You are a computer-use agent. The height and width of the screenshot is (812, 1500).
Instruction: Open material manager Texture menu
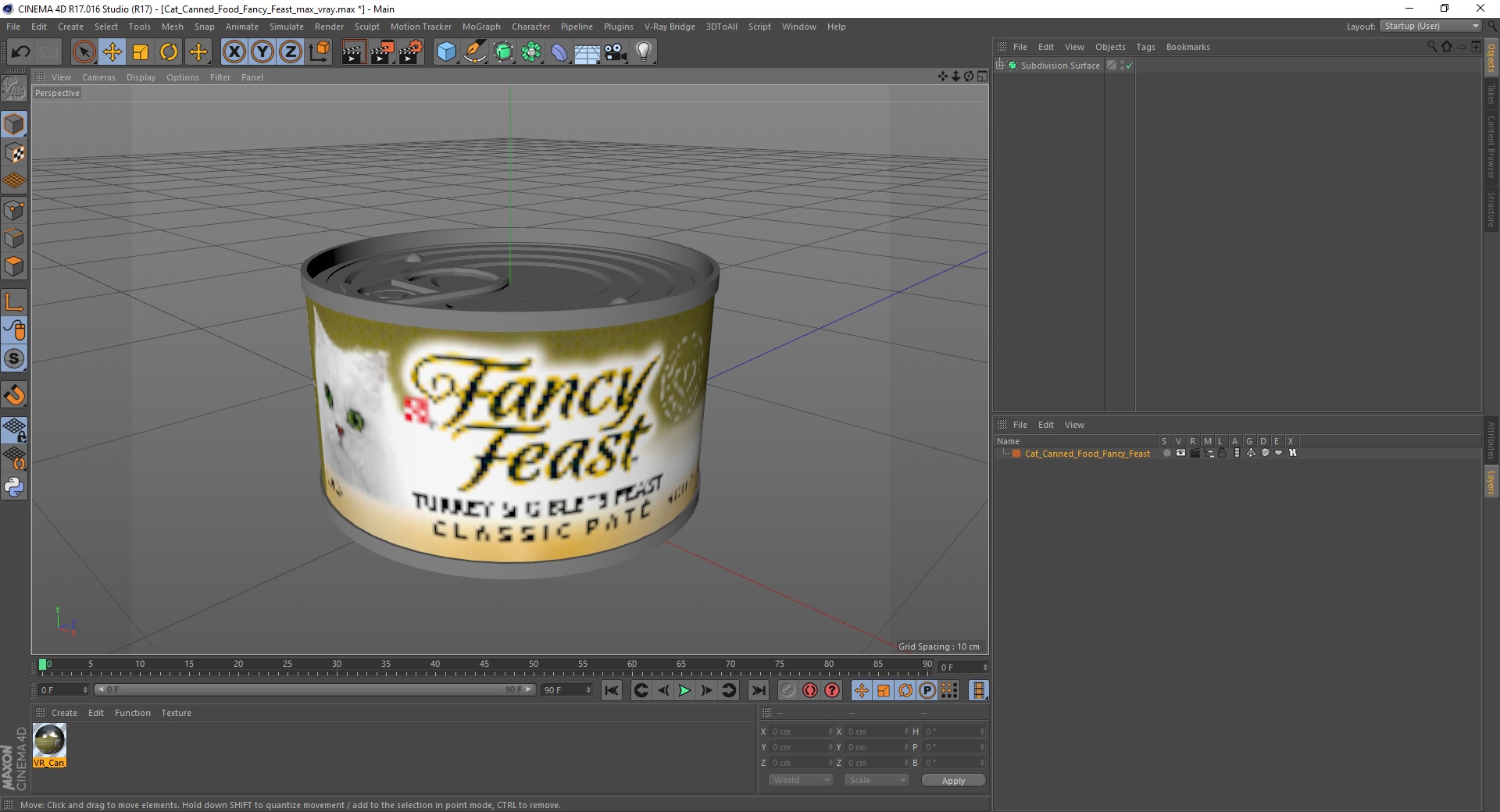(176, 713)
